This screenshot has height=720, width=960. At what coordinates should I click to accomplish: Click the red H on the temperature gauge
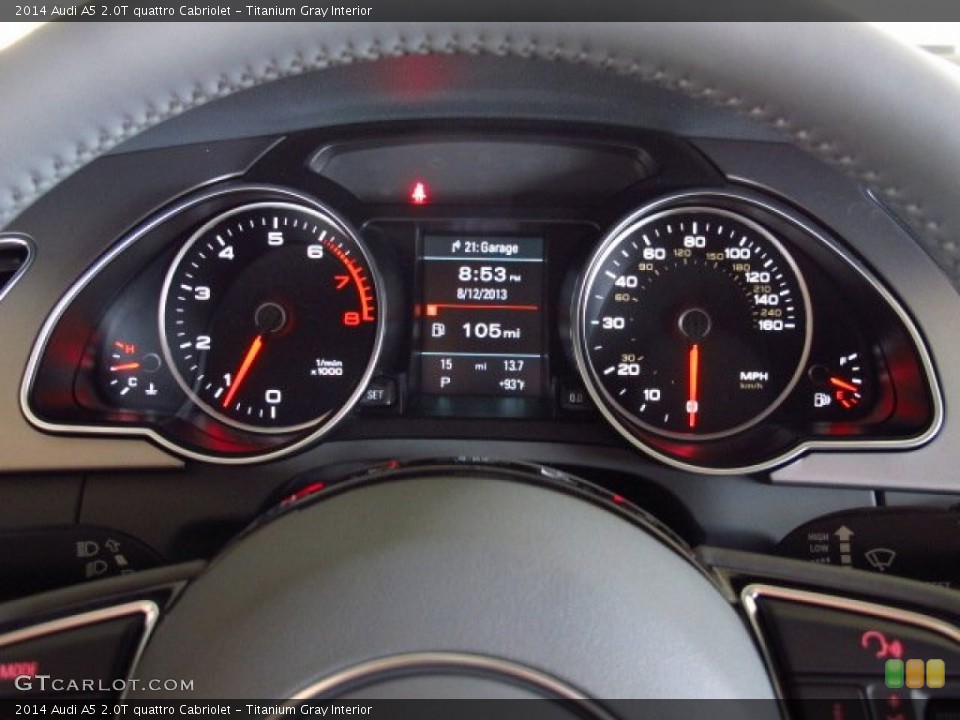tap(129, 350)
